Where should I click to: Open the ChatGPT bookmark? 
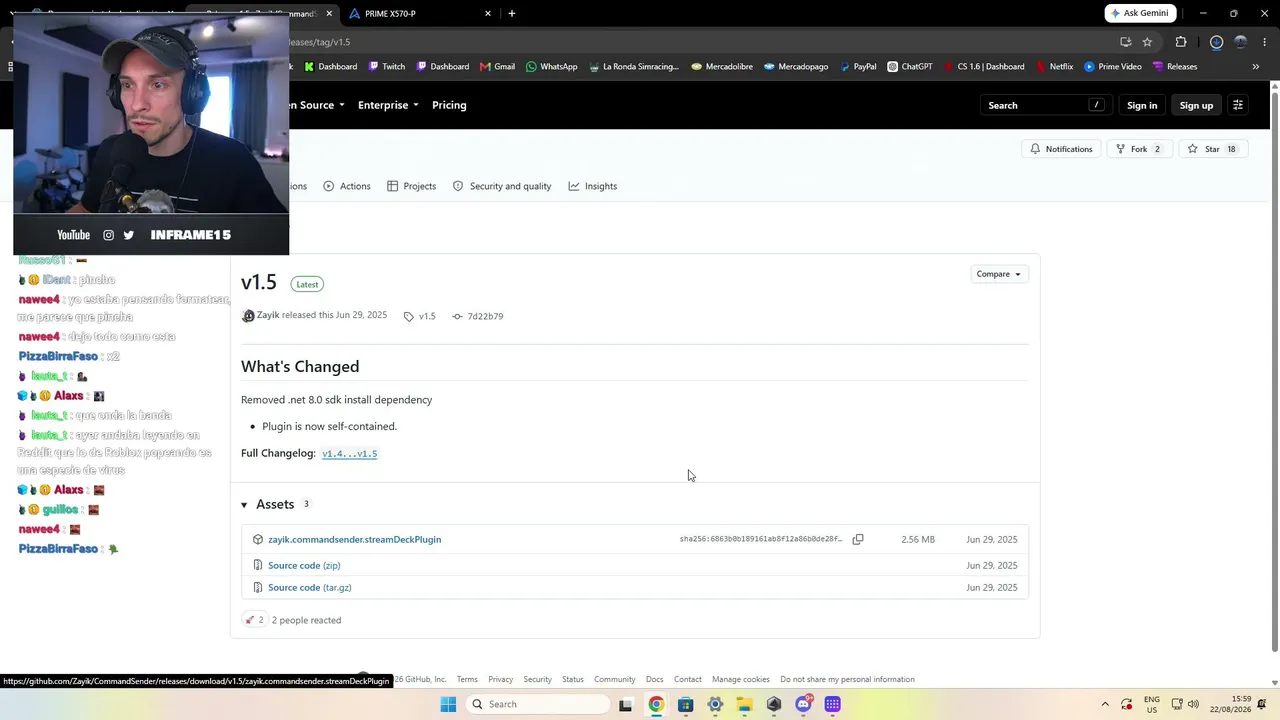[909, 67]
